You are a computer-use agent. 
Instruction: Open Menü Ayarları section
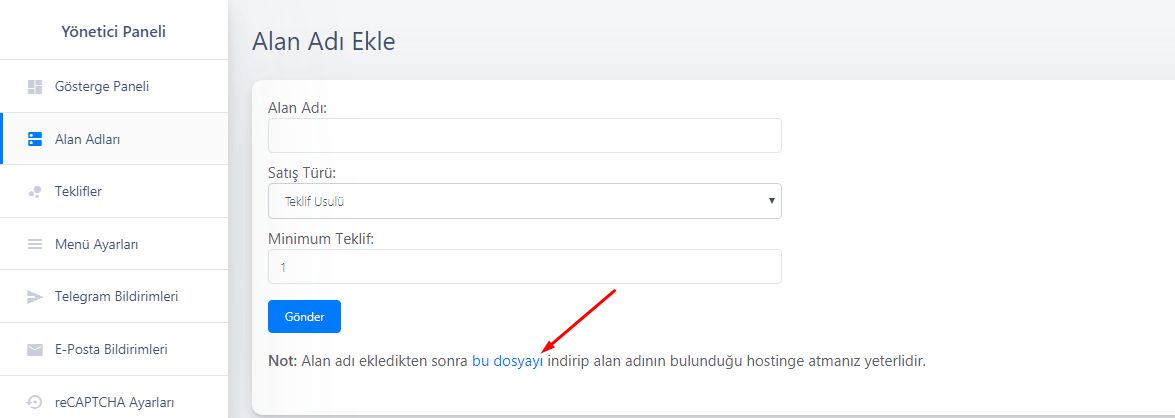(114, 244)
